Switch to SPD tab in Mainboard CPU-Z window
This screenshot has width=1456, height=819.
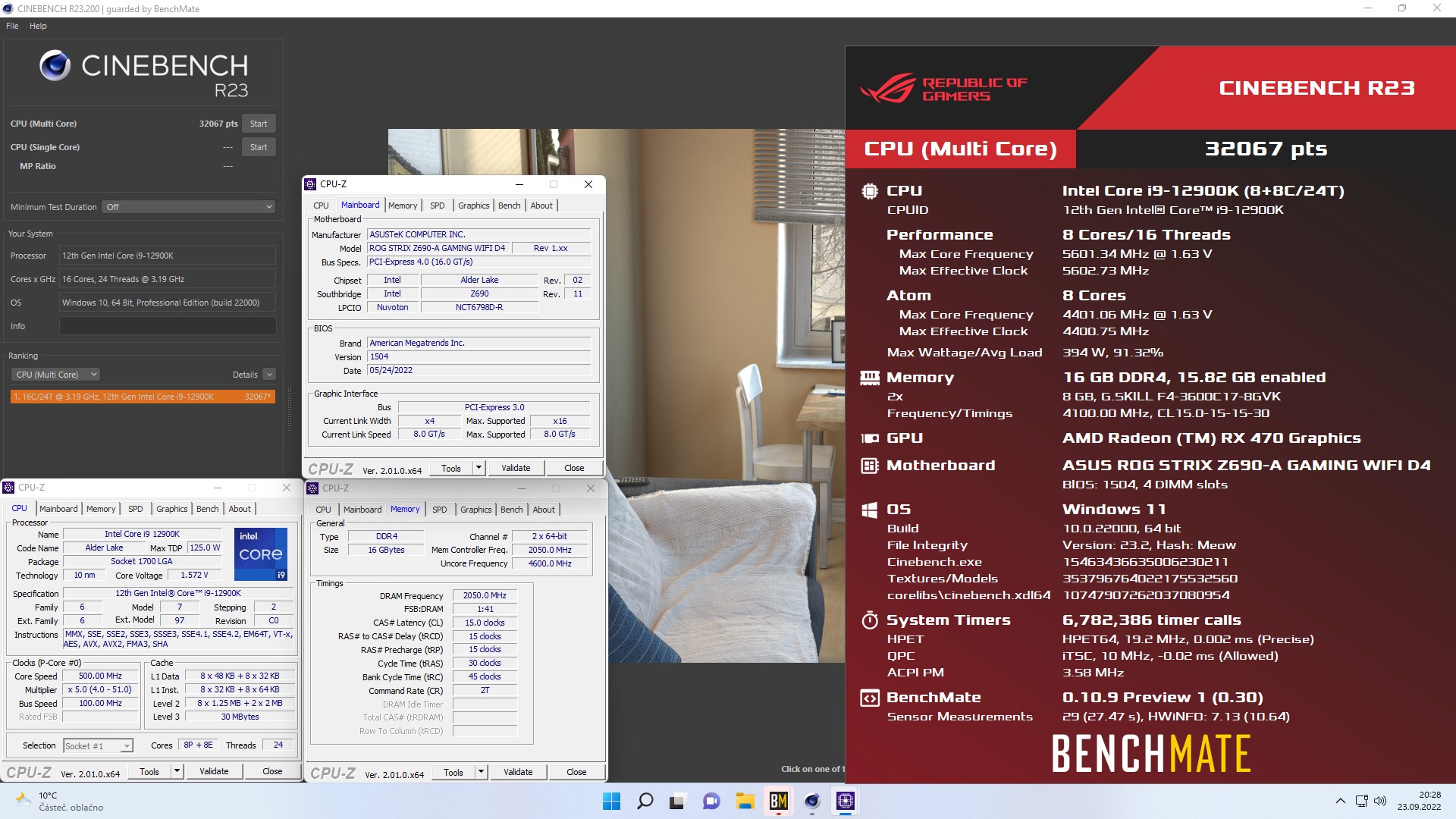[x=437, y=206]
